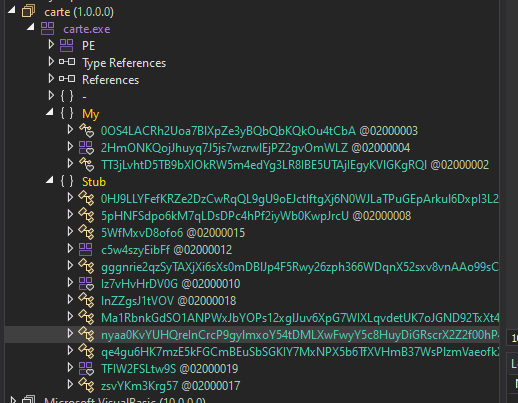
Task: Select the carte (1.0.0.0) assembly
Action: point(79,12)
